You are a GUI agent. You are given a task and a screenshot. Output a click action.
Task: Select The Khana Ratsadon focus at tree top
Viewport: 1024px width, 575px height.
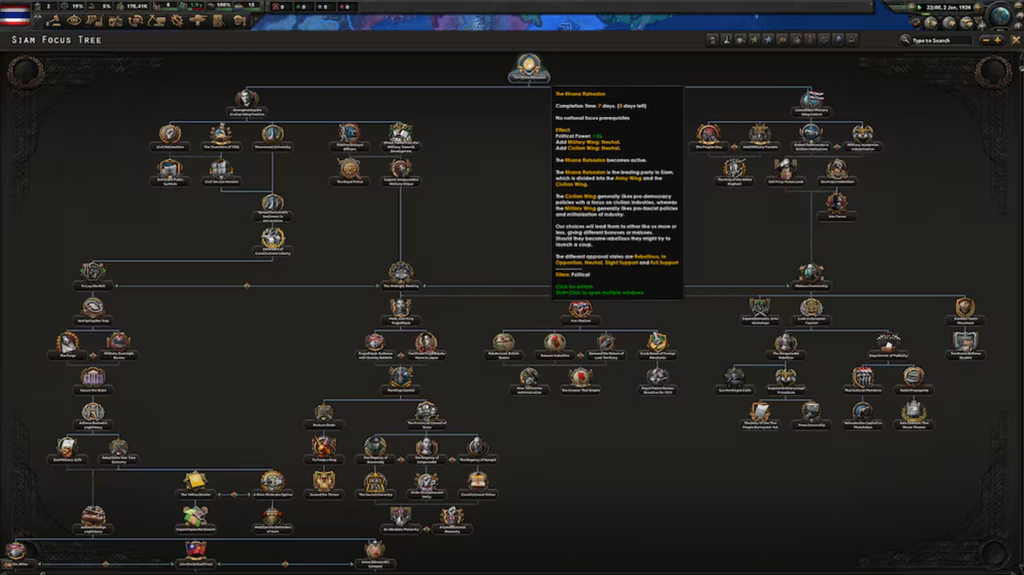(x=529, y=68)
